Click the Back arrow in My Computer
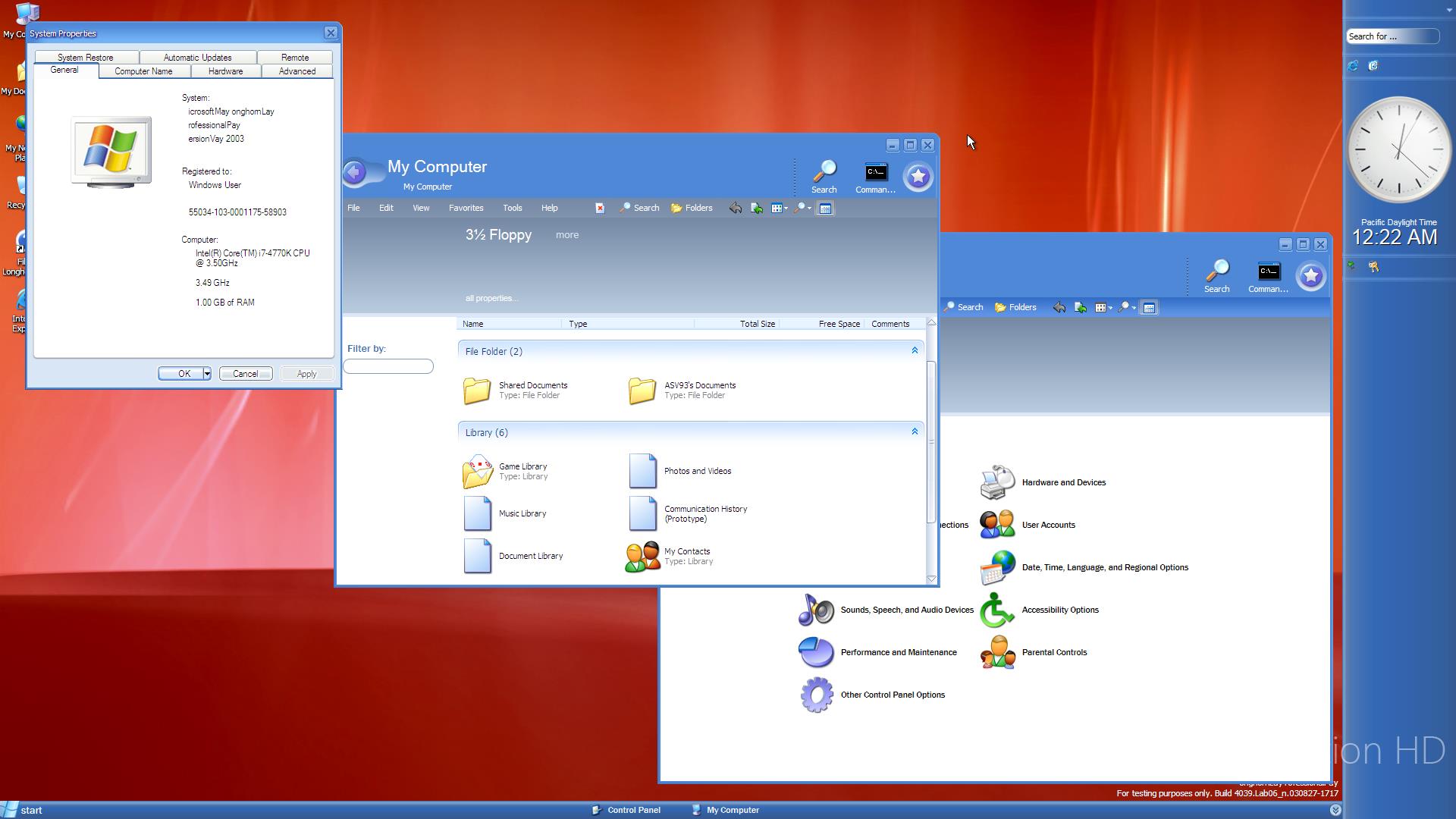Screen dimensions: 1456x819 (354, 174)
